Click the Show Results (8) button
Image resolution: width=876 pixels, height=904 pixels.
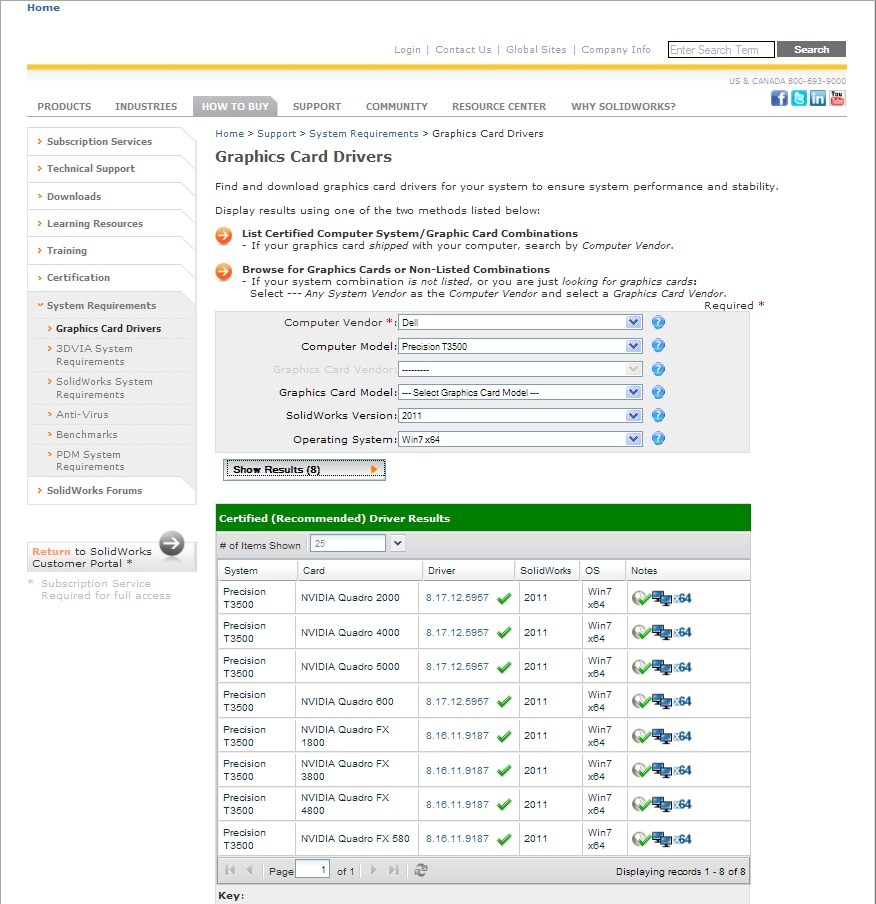pyautogui.click(x=304, y=469)
